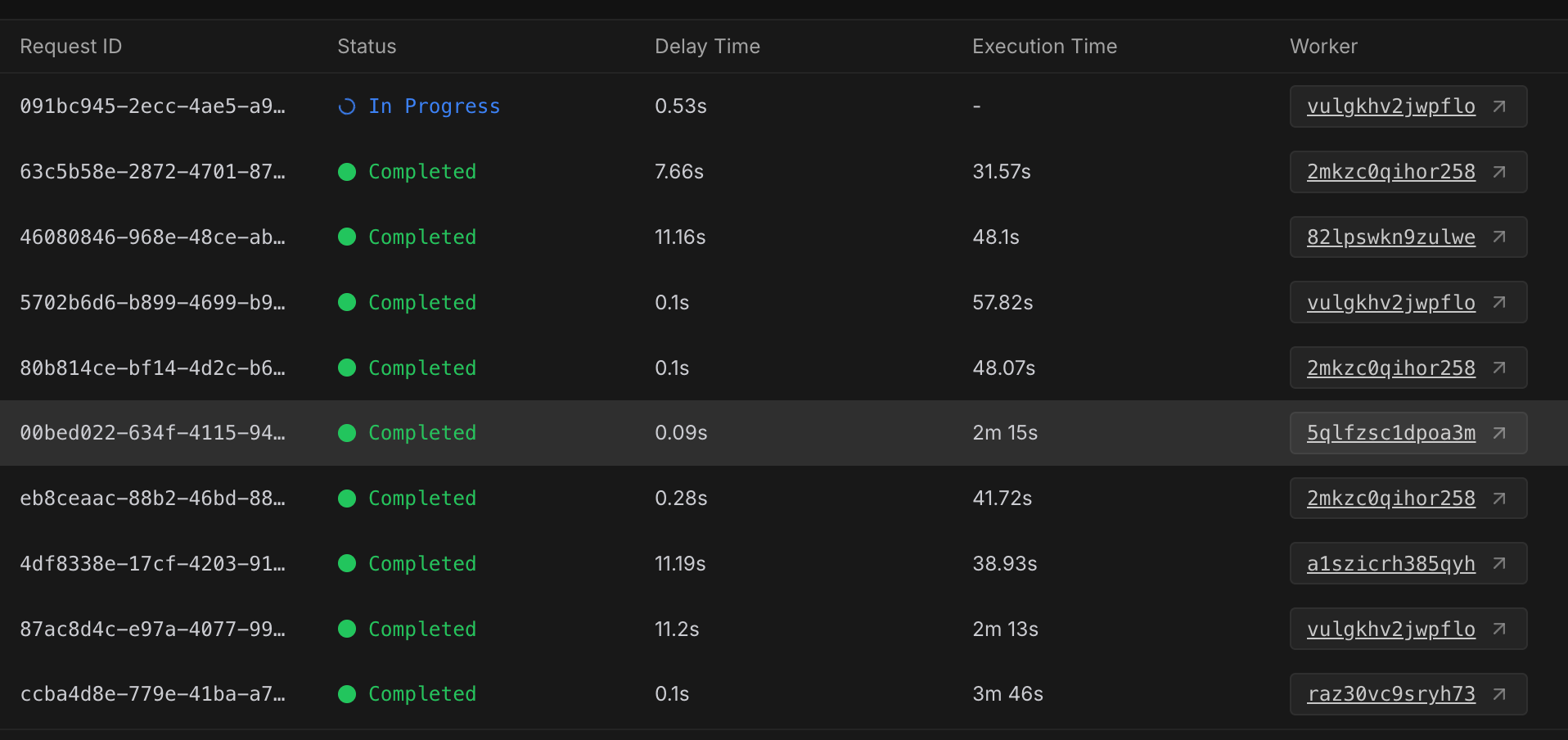Viewport: 1568px width, 740px height.
Task: Click the Status column header
Action: tap(367, 47)
